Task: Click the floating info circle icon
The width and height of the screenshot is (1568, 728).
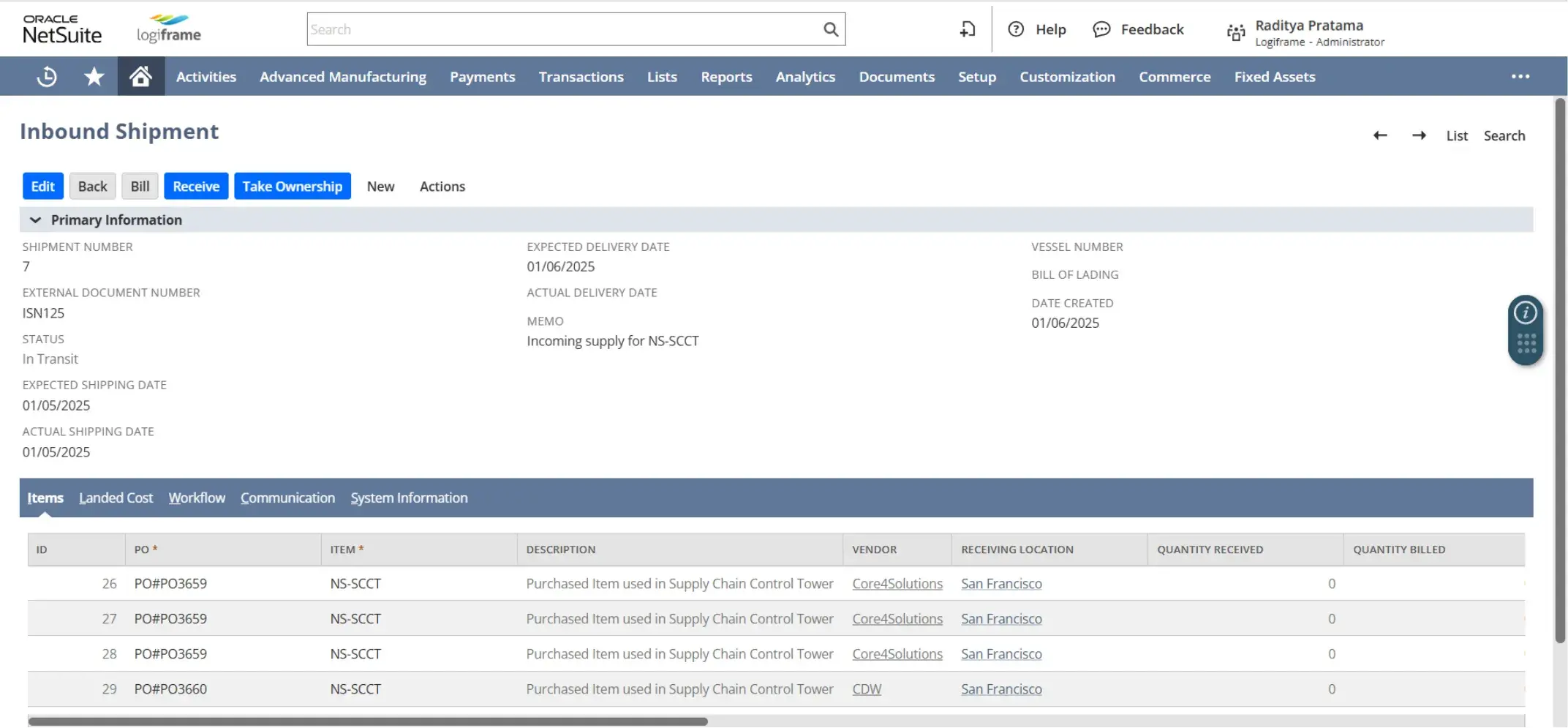Action: click(1526, 312)
